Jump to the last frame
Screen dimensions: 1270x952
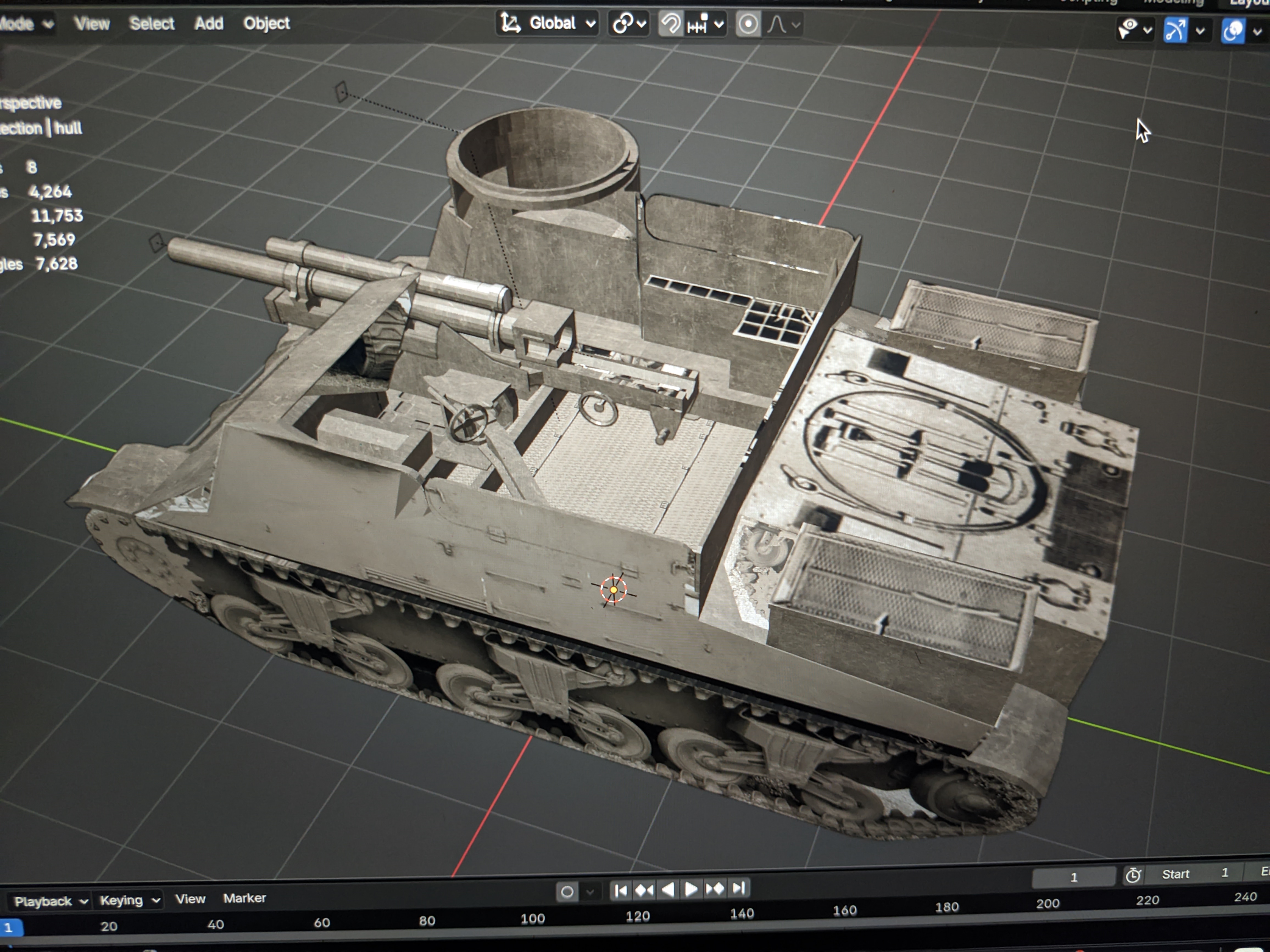739,888
